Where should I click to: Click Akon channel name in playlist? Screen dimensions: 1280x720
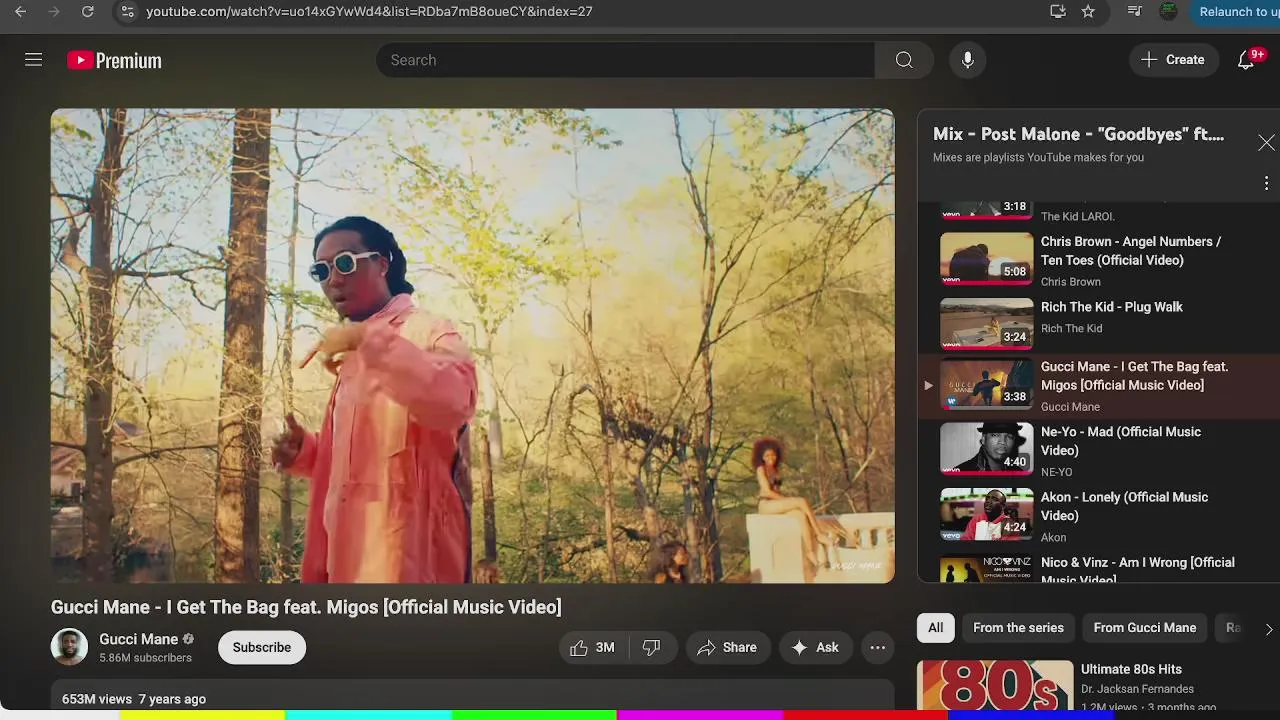pos(1054,537)
